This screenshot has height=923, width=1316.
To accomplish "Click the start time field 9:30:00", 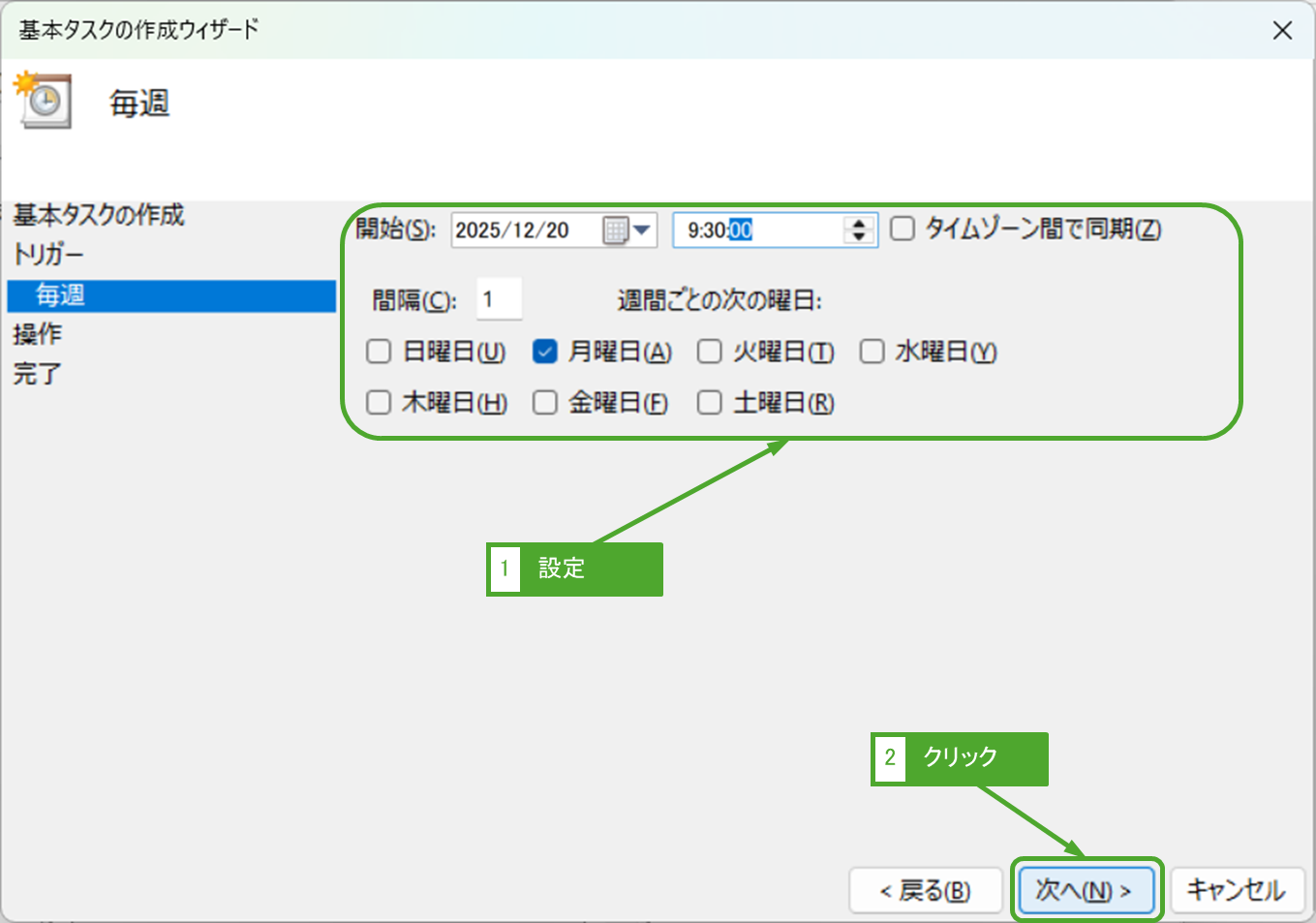I will point(755,231).
